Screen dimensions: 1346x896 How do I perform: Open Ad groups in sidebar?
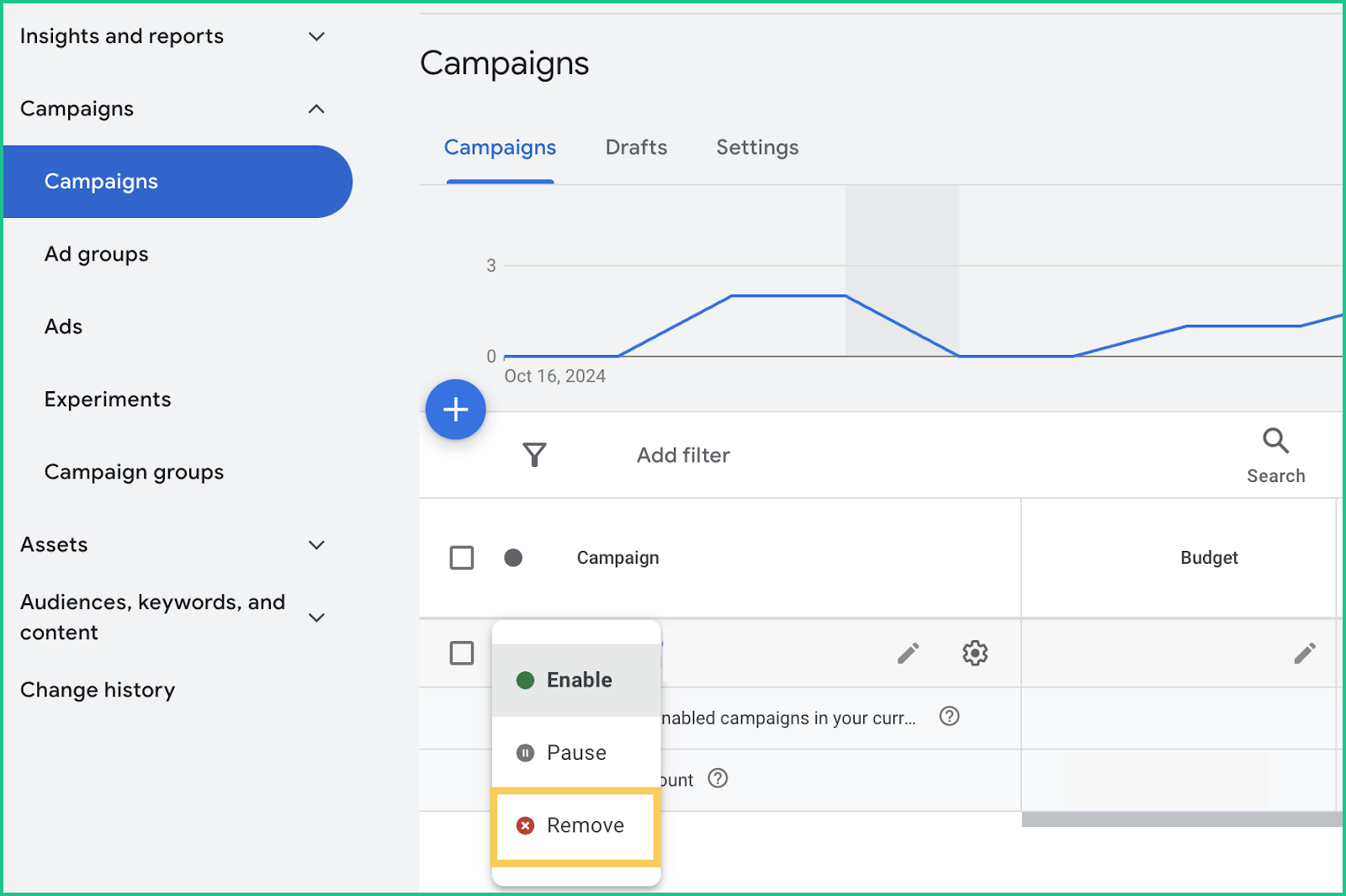point(97,254)
